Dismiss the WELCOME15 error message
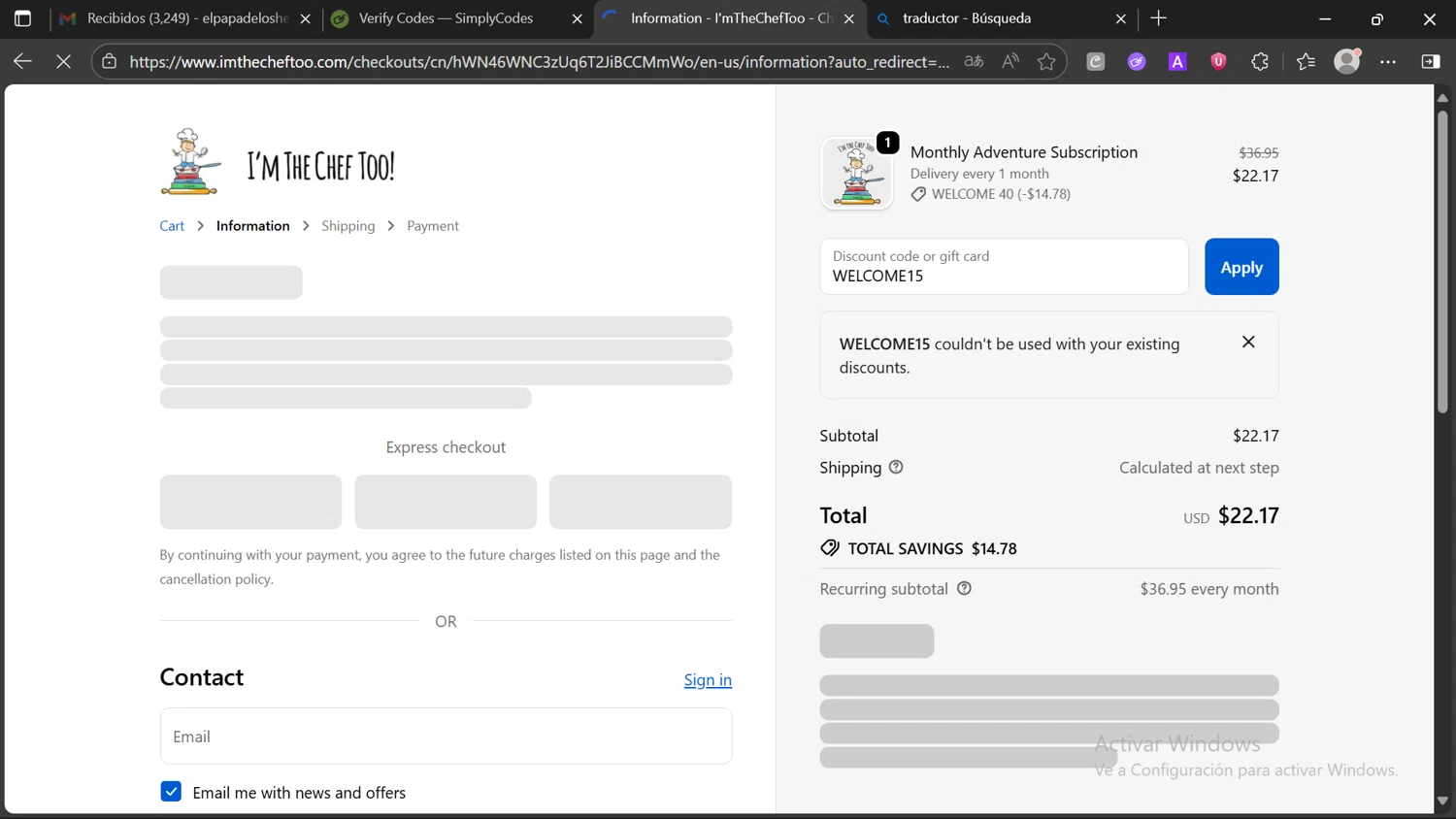Image resolution: width=1456 pixels, height=819 pixels. [x=1248, y=342]
